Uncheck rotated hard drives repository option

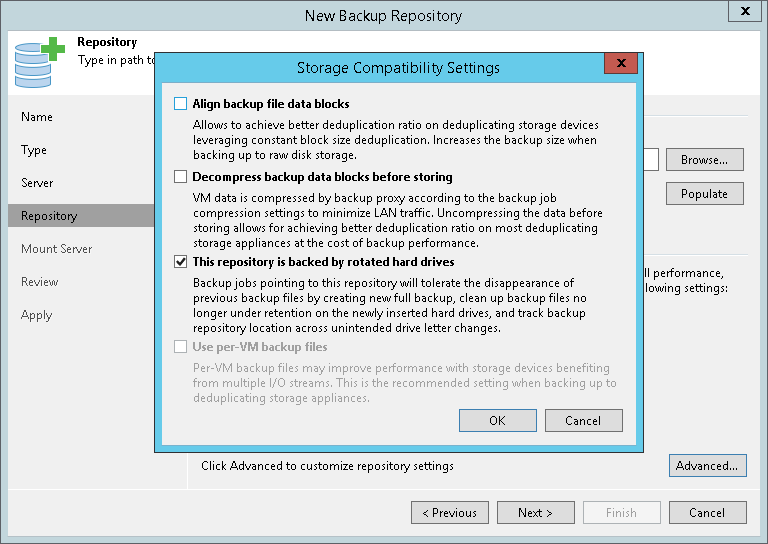[x=180, y=261]
